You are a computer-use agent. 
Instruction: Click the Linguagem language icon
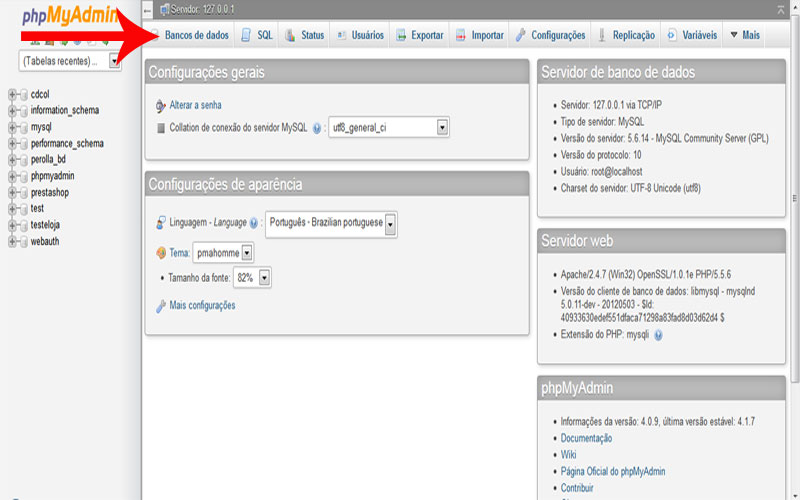coord(161,222)
